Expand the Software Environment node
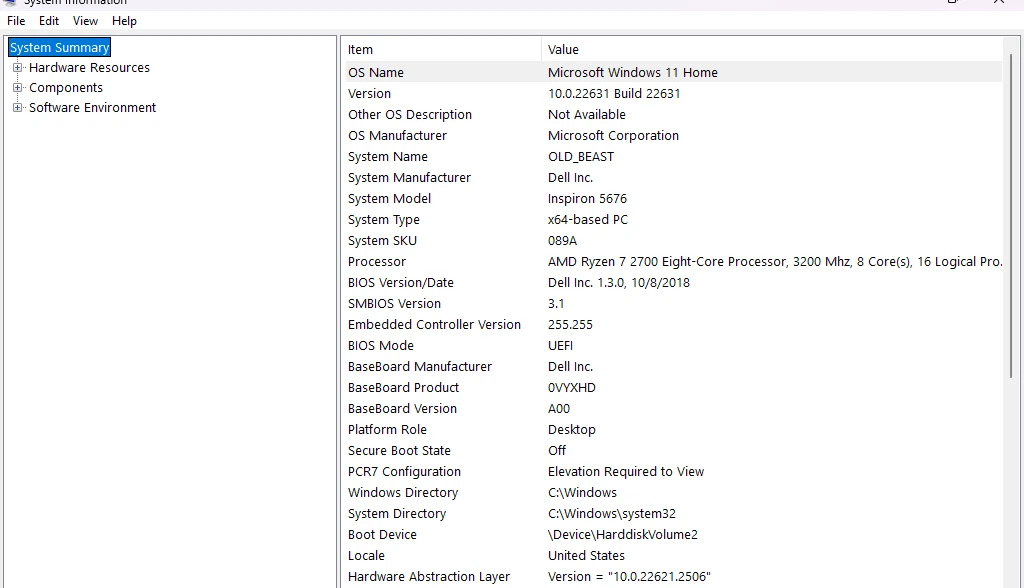This screenshot has width=1024, height=588. 18,108
